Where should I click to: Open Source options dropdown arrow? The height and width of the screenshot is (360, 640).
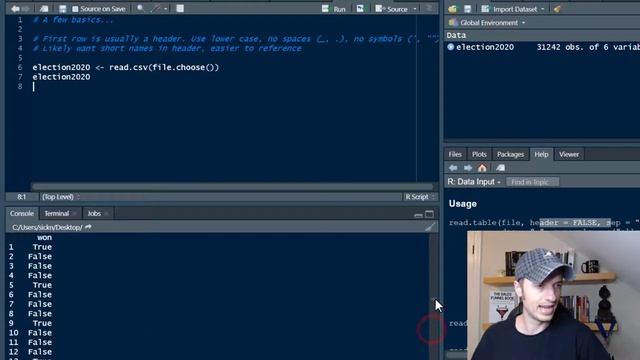415,9
